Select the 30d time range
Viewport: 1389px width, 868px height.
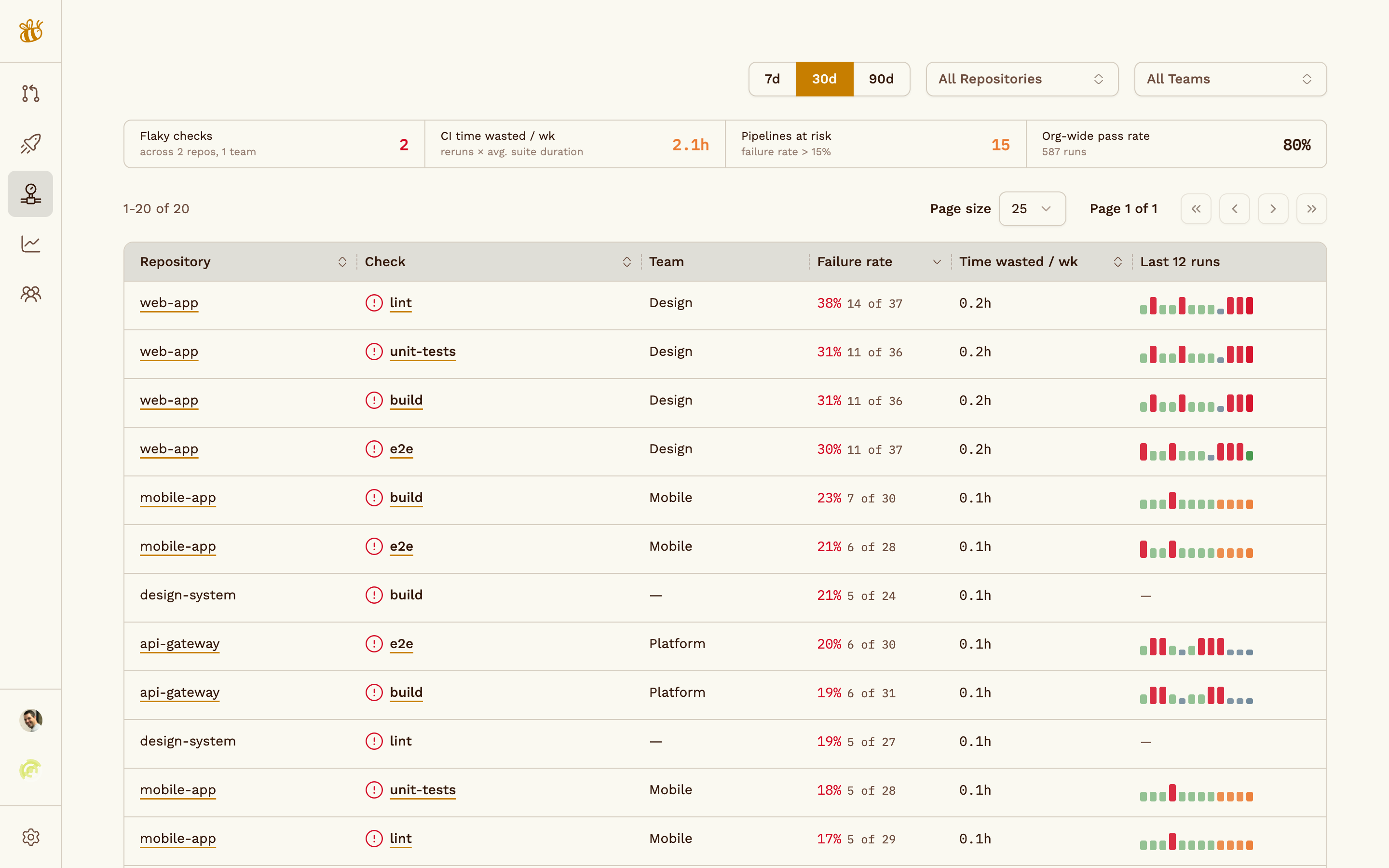point(824,79)
